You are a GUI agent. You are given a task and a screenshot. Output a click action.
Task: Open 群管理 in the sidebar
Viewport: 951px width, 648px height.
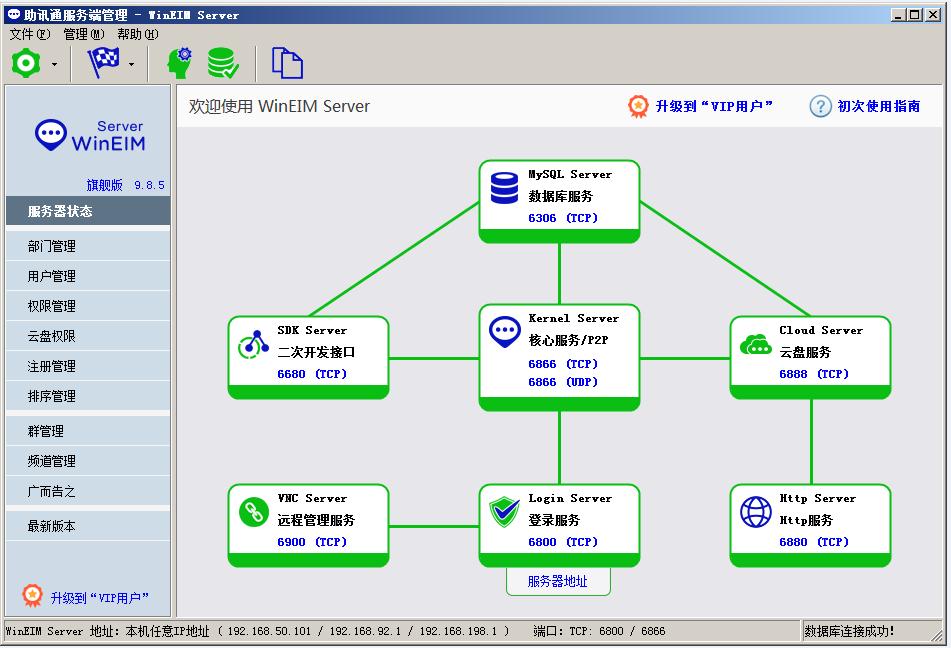click(x=88, y=431)
